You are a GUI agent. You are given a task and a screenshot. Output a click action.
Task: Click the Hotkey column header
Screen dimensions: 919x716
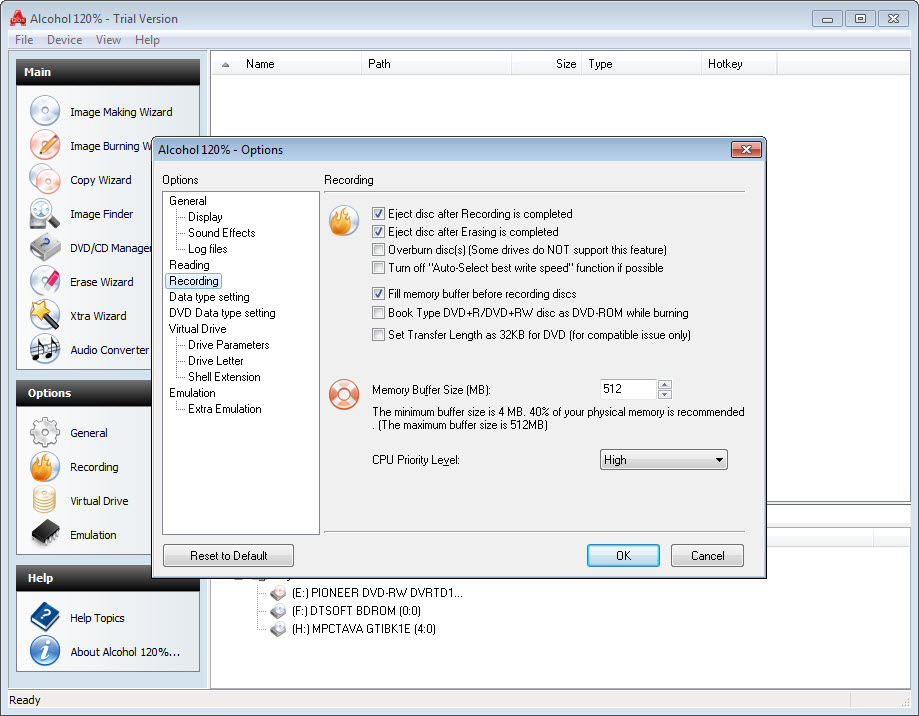click(738, 64)
